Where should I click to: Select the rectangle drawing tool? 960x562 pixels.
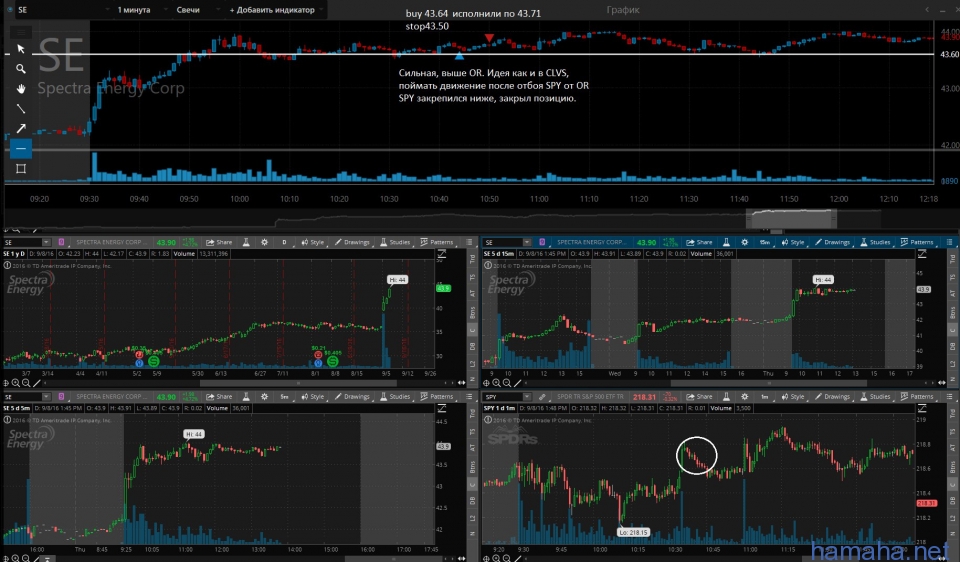click(21, 168)
